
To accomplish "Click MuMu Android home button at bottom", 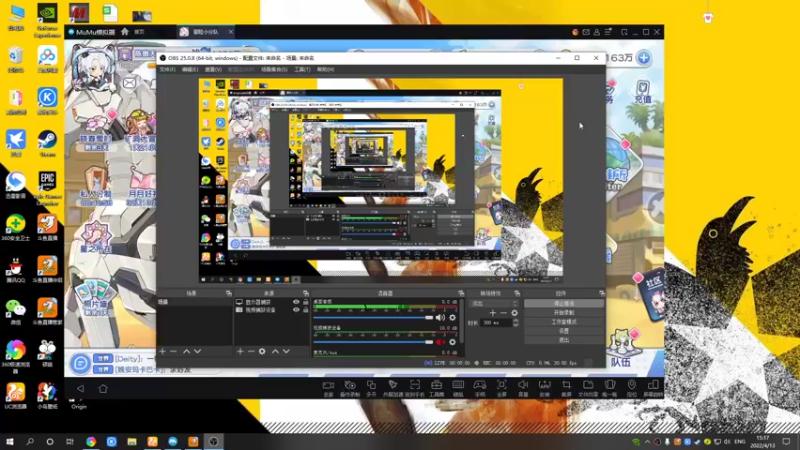I will pos(103,389).
